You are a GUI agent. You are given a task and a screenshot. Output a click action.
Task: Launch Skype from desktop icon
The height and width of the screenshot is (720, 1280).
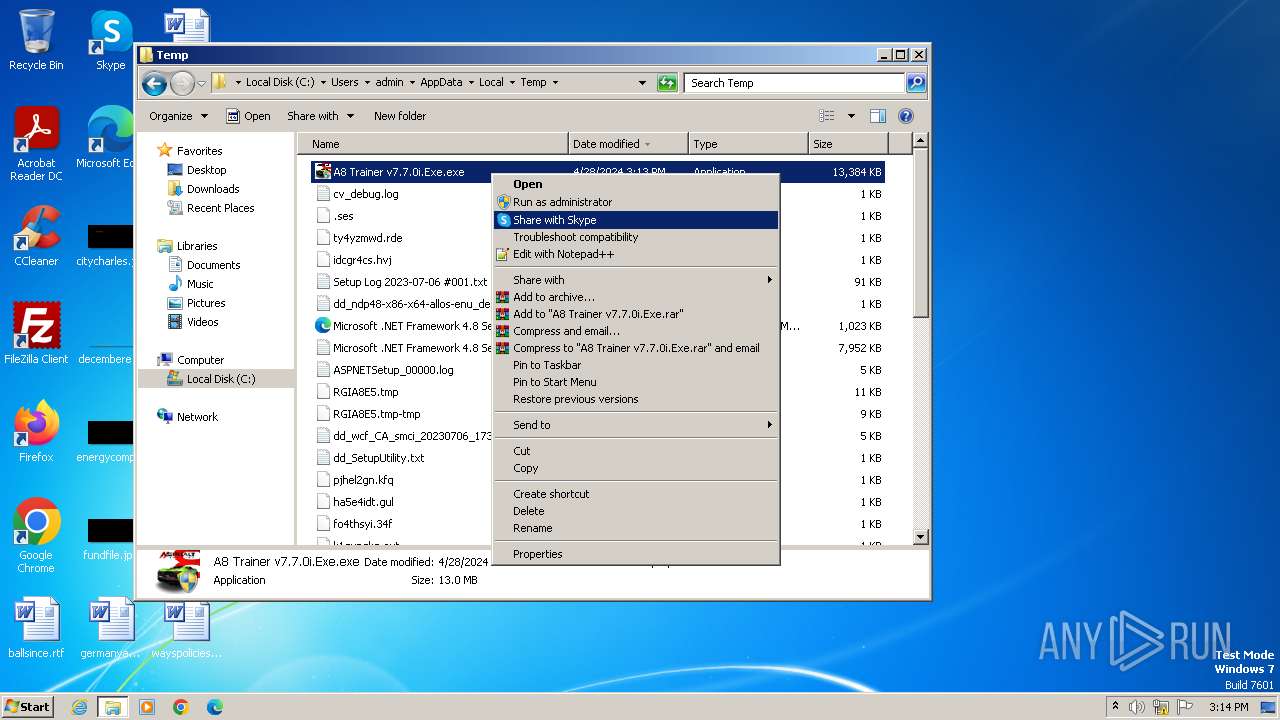coord(111,40)
